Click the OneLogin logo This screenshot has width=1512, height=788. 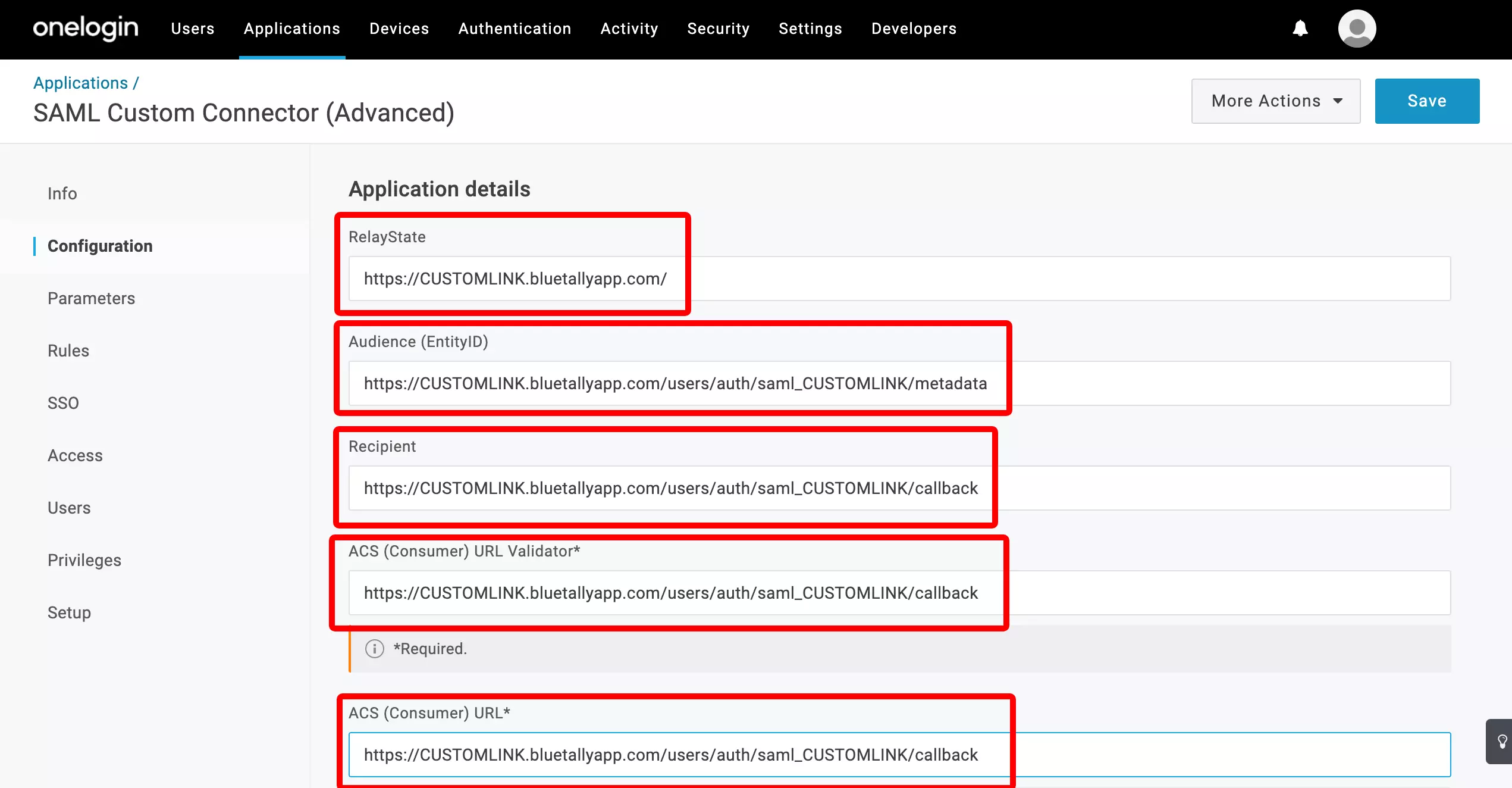coord(86,29)
